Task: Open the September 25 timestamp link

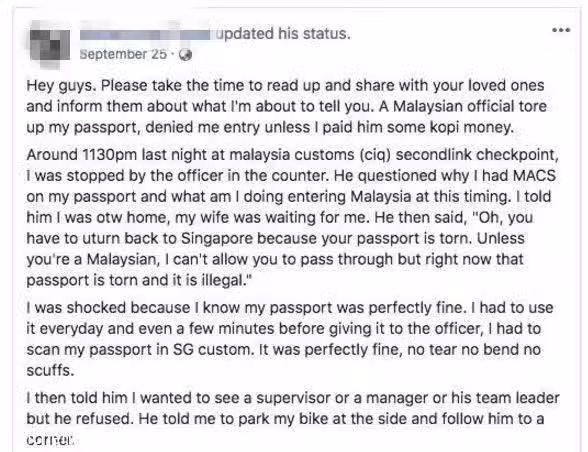Action: click(123, 54)
